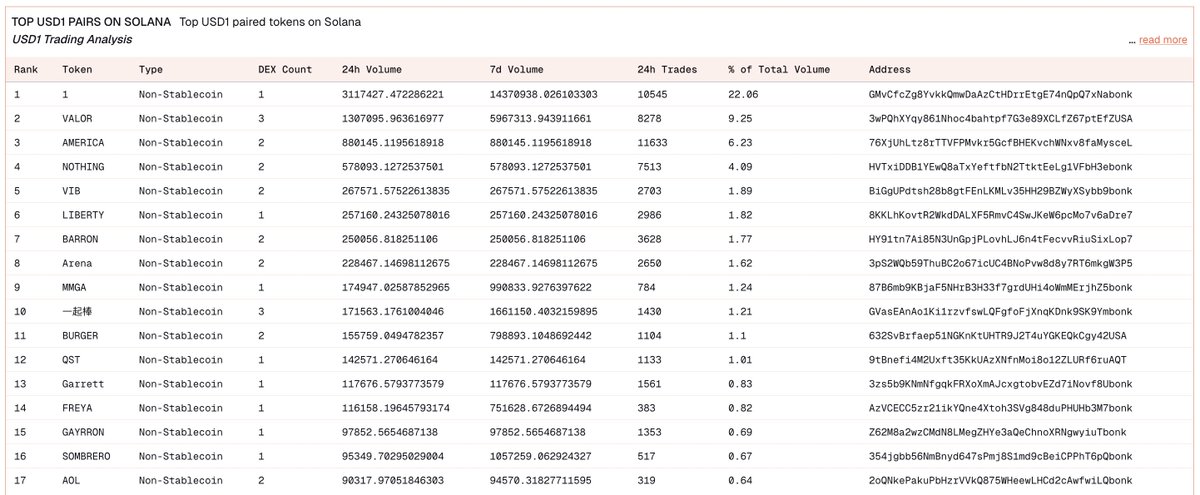Click 24h volume 3117427.472286221

394,94
